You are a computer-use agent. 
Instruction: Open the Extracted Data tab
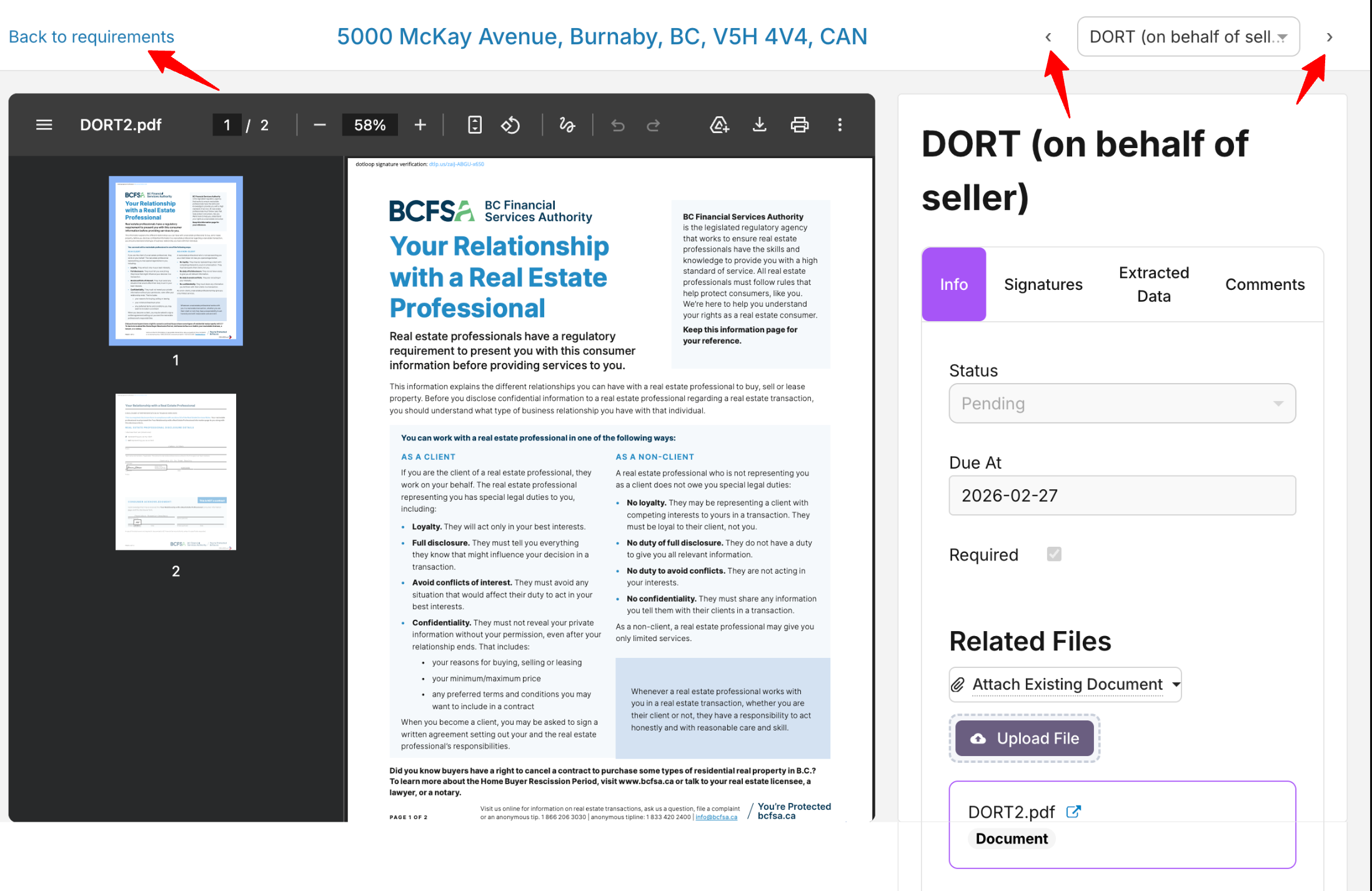pyautogui.click(x=1153, y=284)
